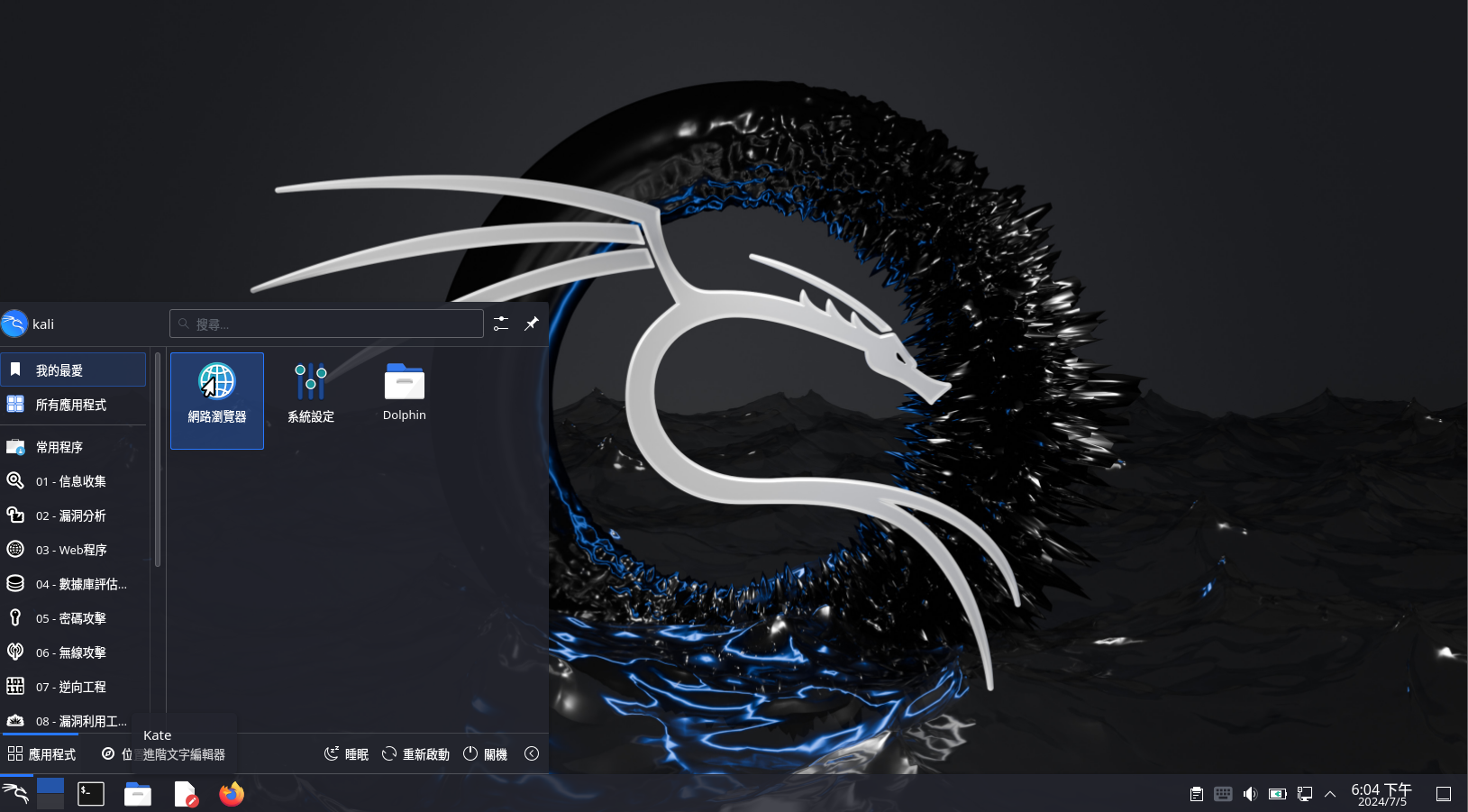This screenshot has height=812, width=1468.
Task: Launch the terminal from the taskbar
Action: pyautogui.click(x=91, y=793)
